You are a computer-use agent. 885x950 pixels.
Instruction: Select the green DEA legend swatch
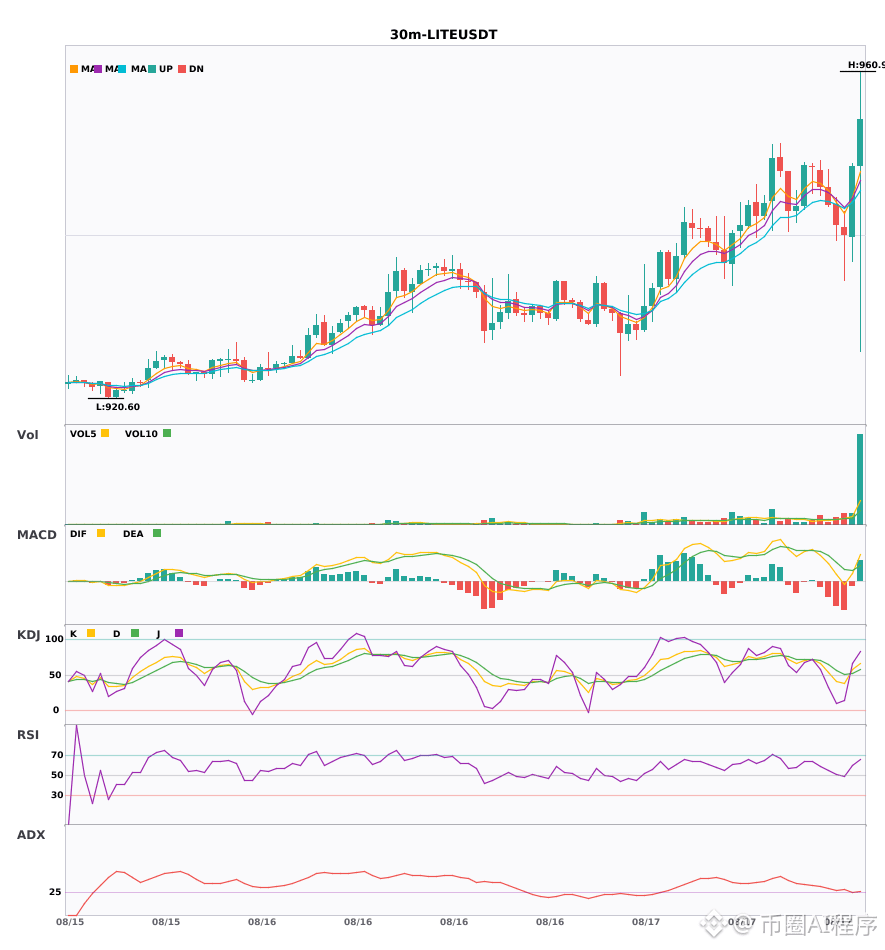point(157,533)
